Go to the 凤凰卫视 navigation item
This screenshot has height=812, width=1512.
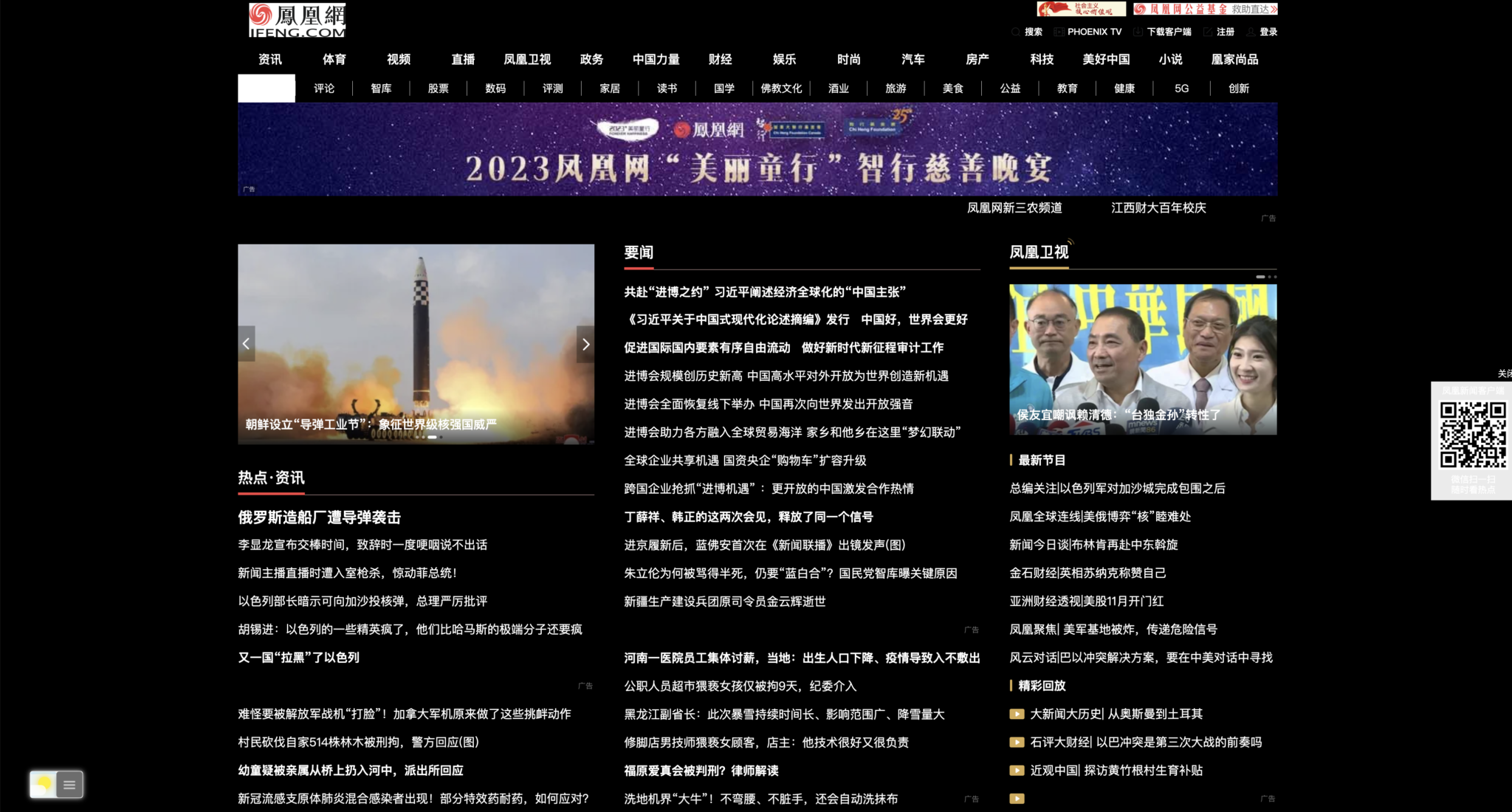click(x=527, y=59)
